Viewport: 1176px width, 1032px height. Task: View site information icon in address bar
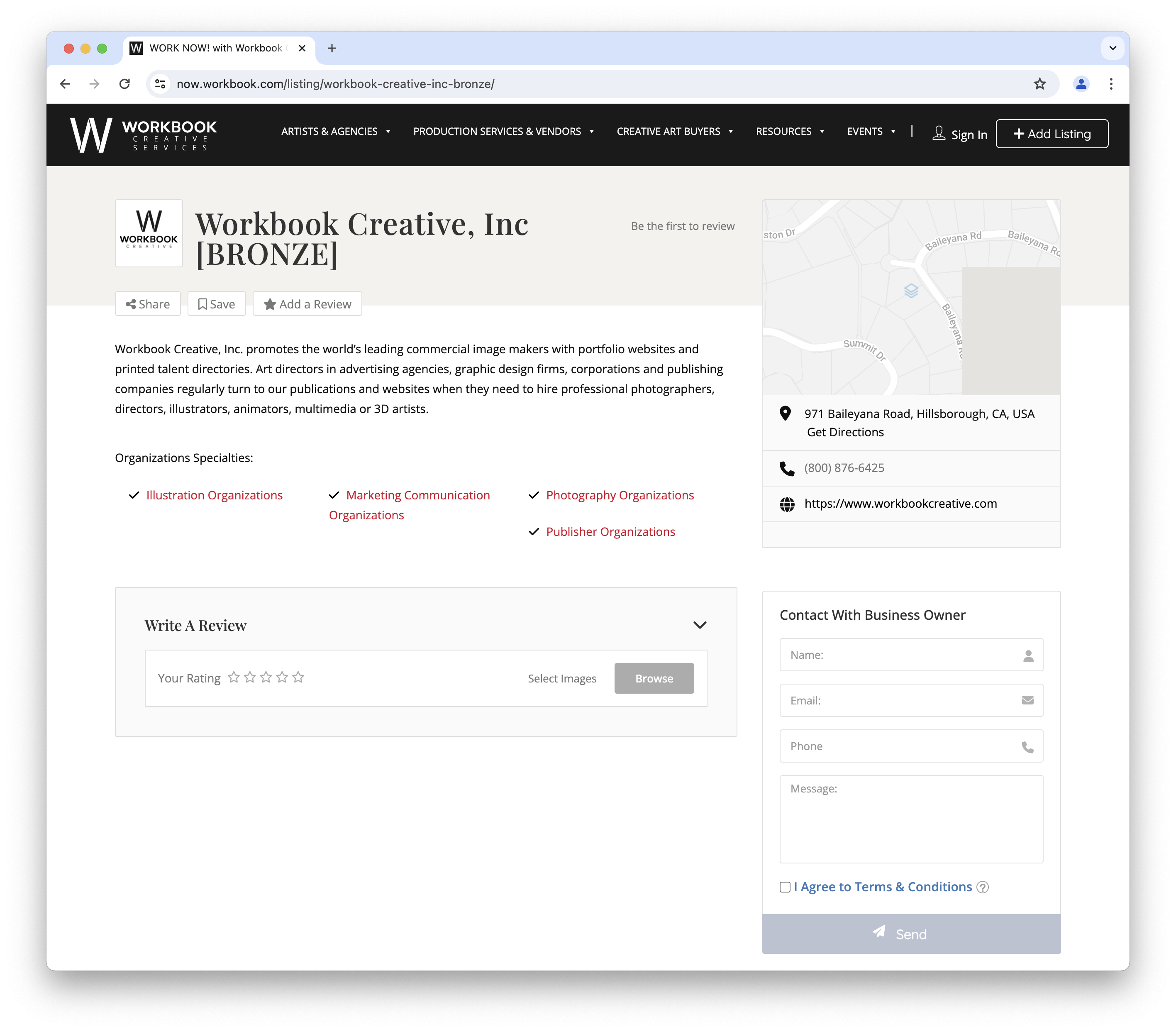[x=161, y=84]
